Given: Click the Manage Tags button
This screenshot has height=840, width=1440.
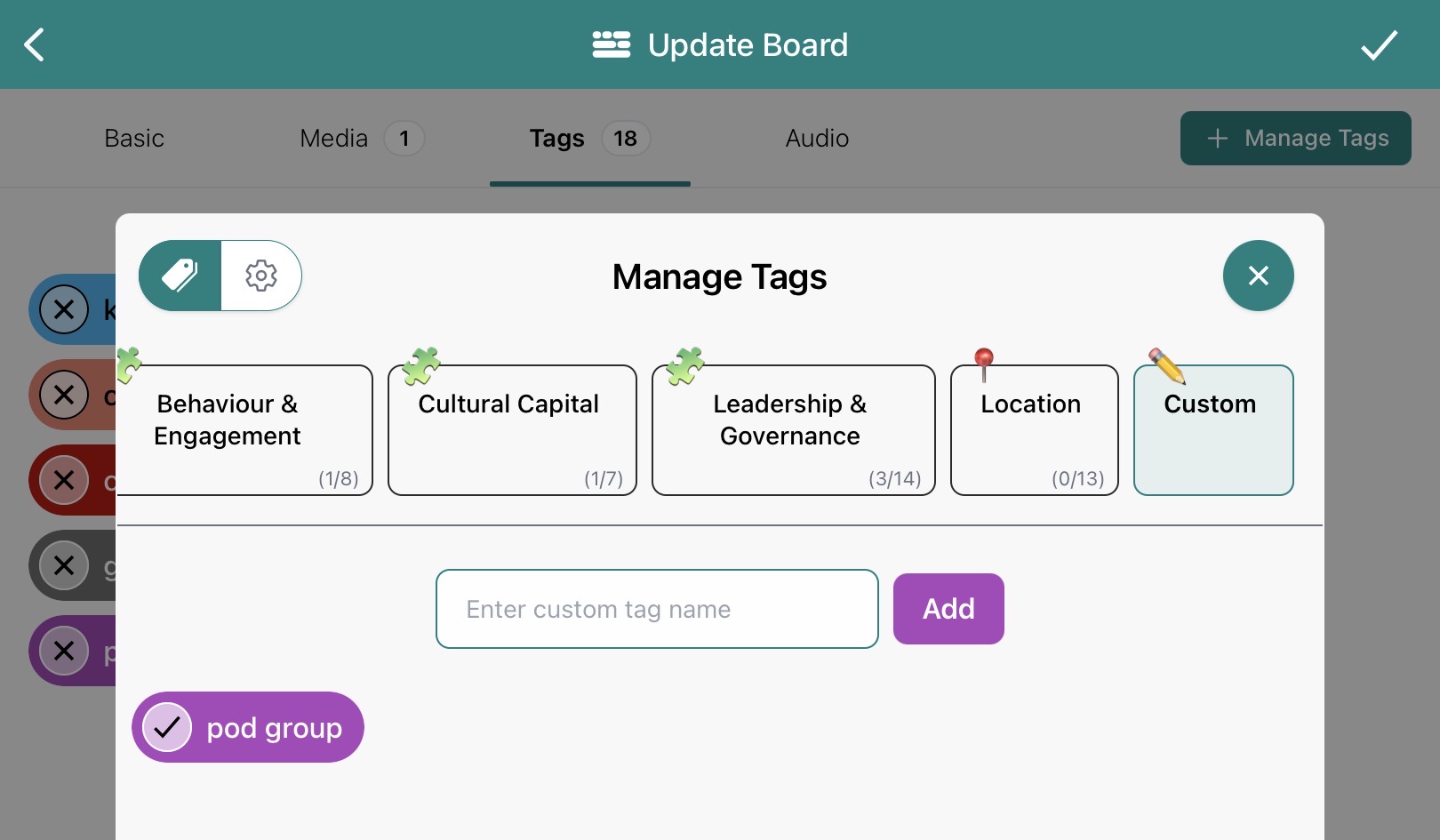Looking at the screenshot, I should pos(1295,138).
